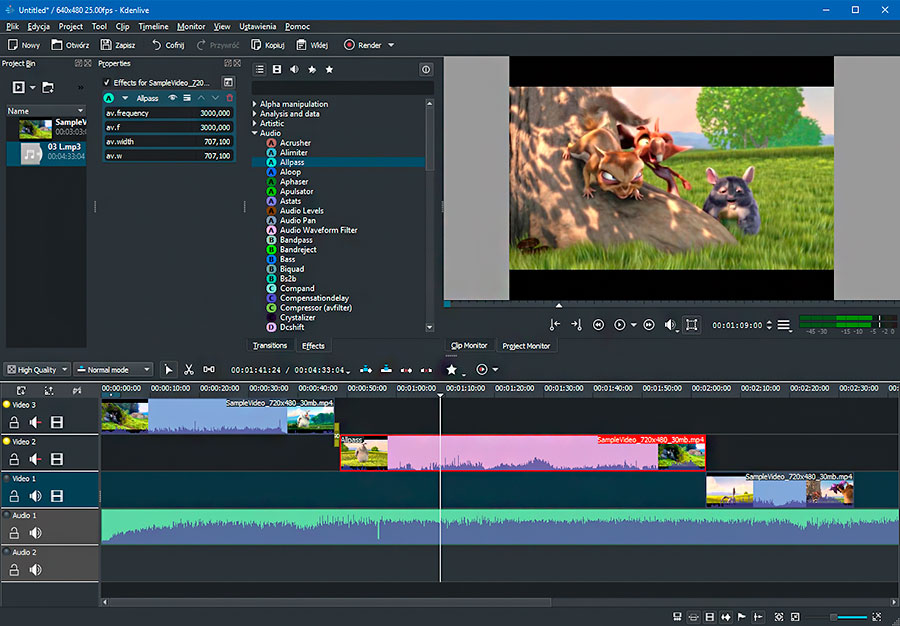Show favorite effects star filter
The width and height of the screenshot is (900, 626).
(329, 69)
